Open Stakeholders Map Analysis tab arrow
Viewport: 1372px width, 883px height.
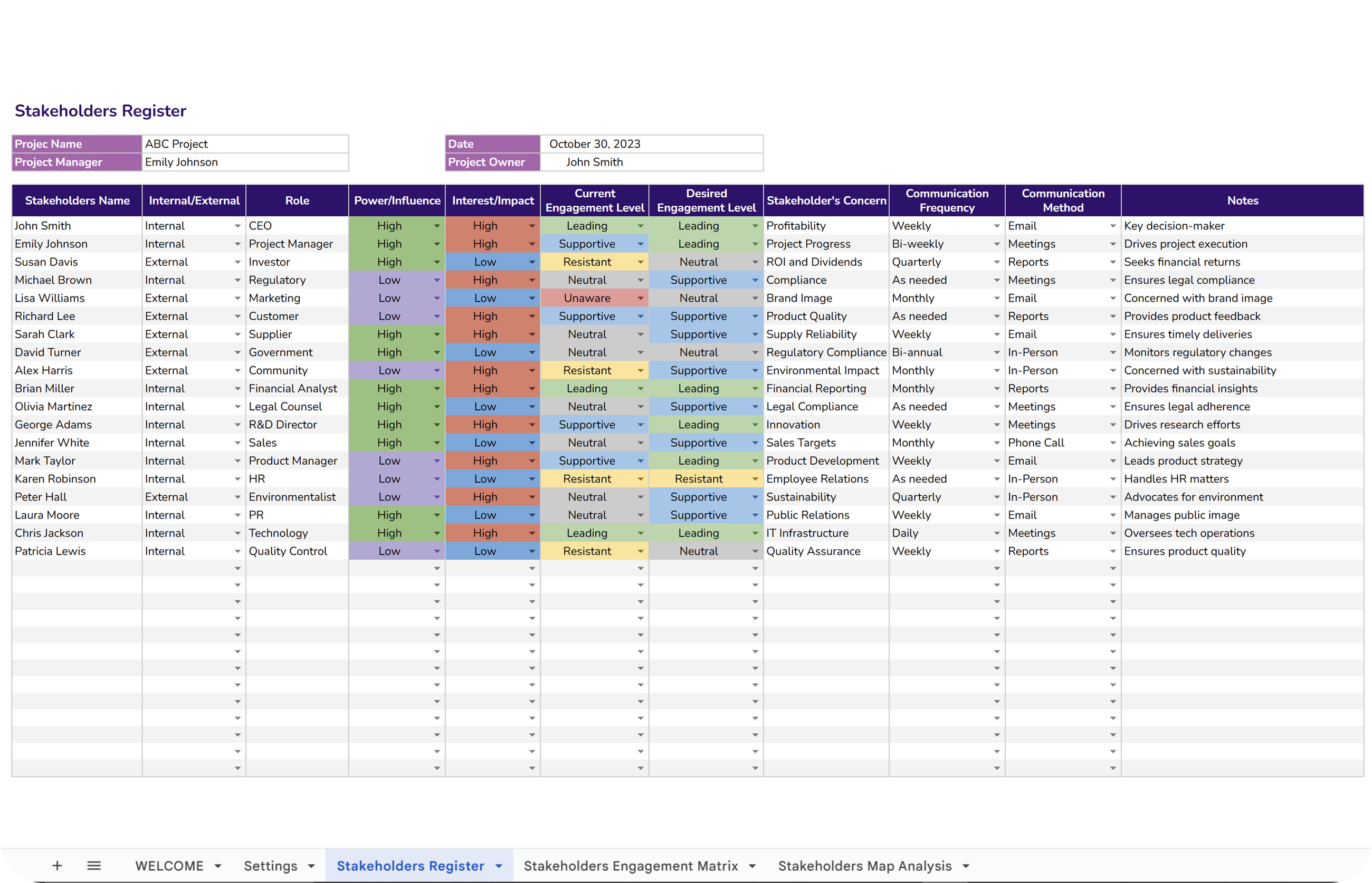tap(966, 866)
